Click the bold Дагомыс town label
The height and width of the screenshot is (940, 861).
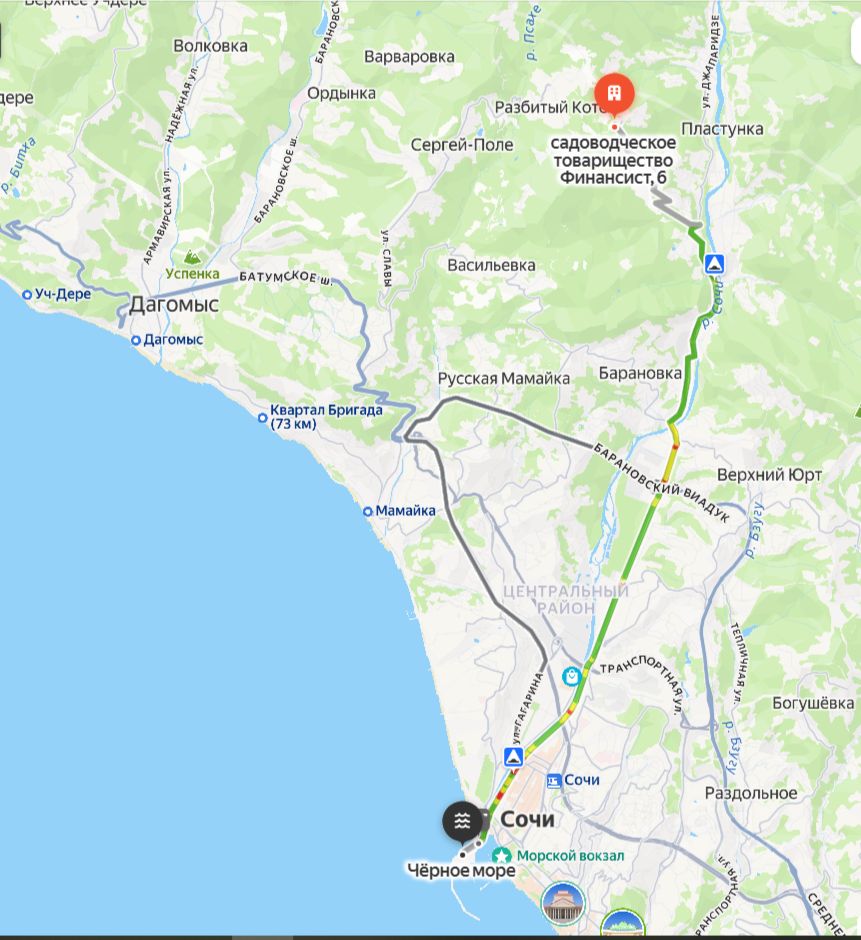[174, 305]
